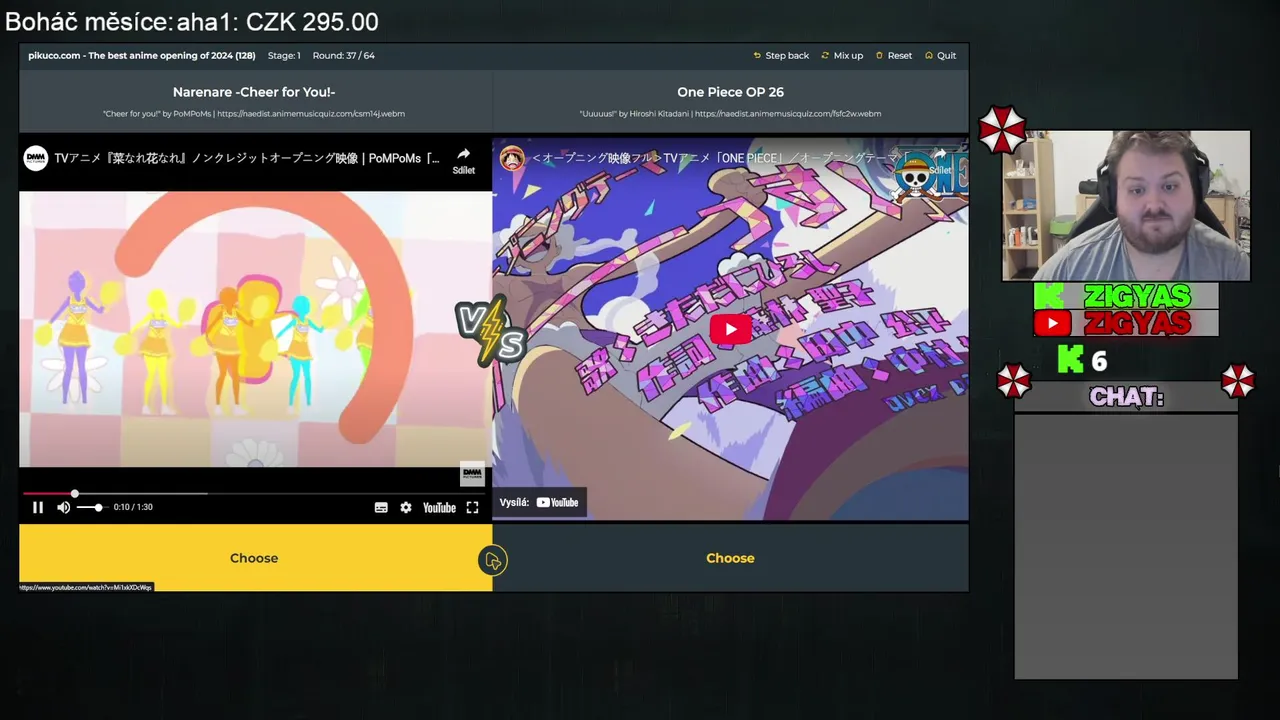This screenshot has height=720, width=1280.
Task: Quit the pikuco tournament
Action: [x=941, y=55]
